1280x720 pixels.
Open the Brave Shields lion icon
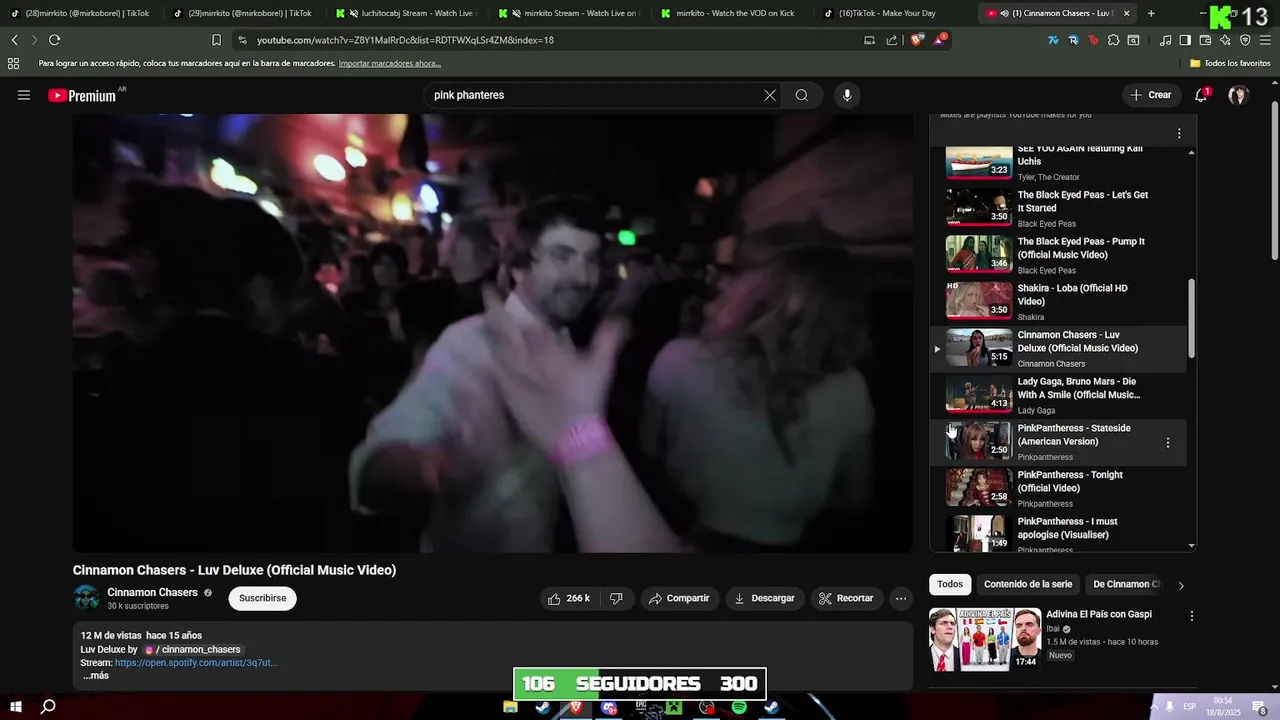point(917,40)
